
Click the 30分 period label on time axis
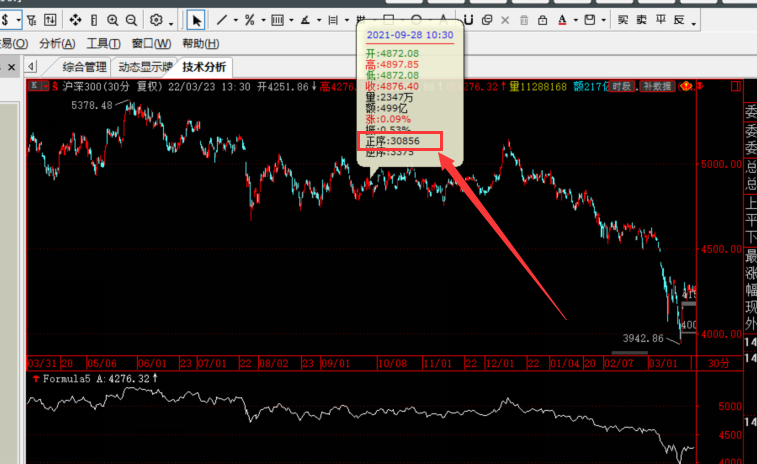(718, 363)
